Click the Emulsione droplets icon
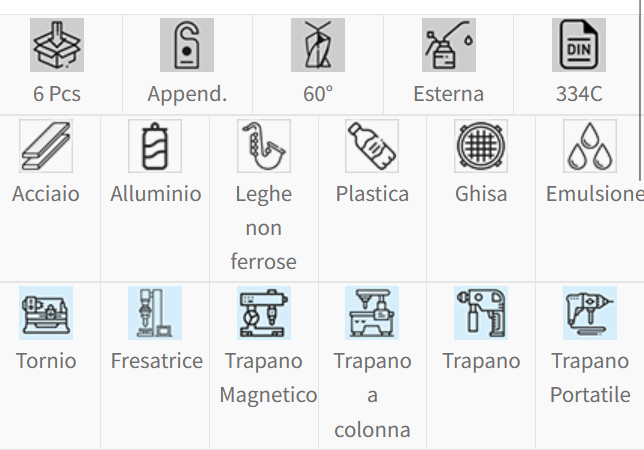The image size is (644, 450). [x=590, y=146]
